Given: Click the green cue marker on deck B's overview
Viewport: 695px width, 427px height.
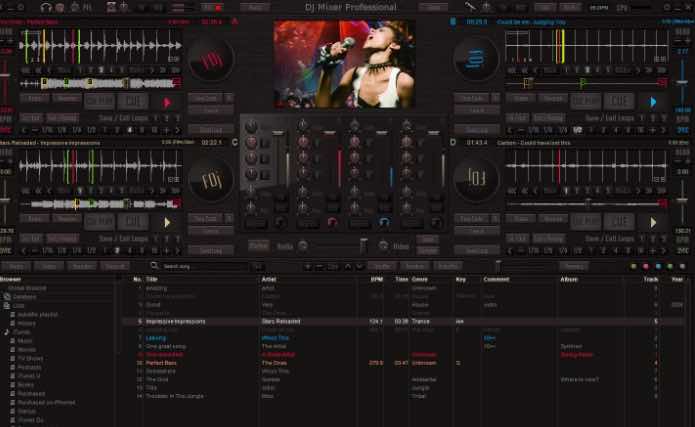Looking at the screenshot, I should click(x=582, y=82).
